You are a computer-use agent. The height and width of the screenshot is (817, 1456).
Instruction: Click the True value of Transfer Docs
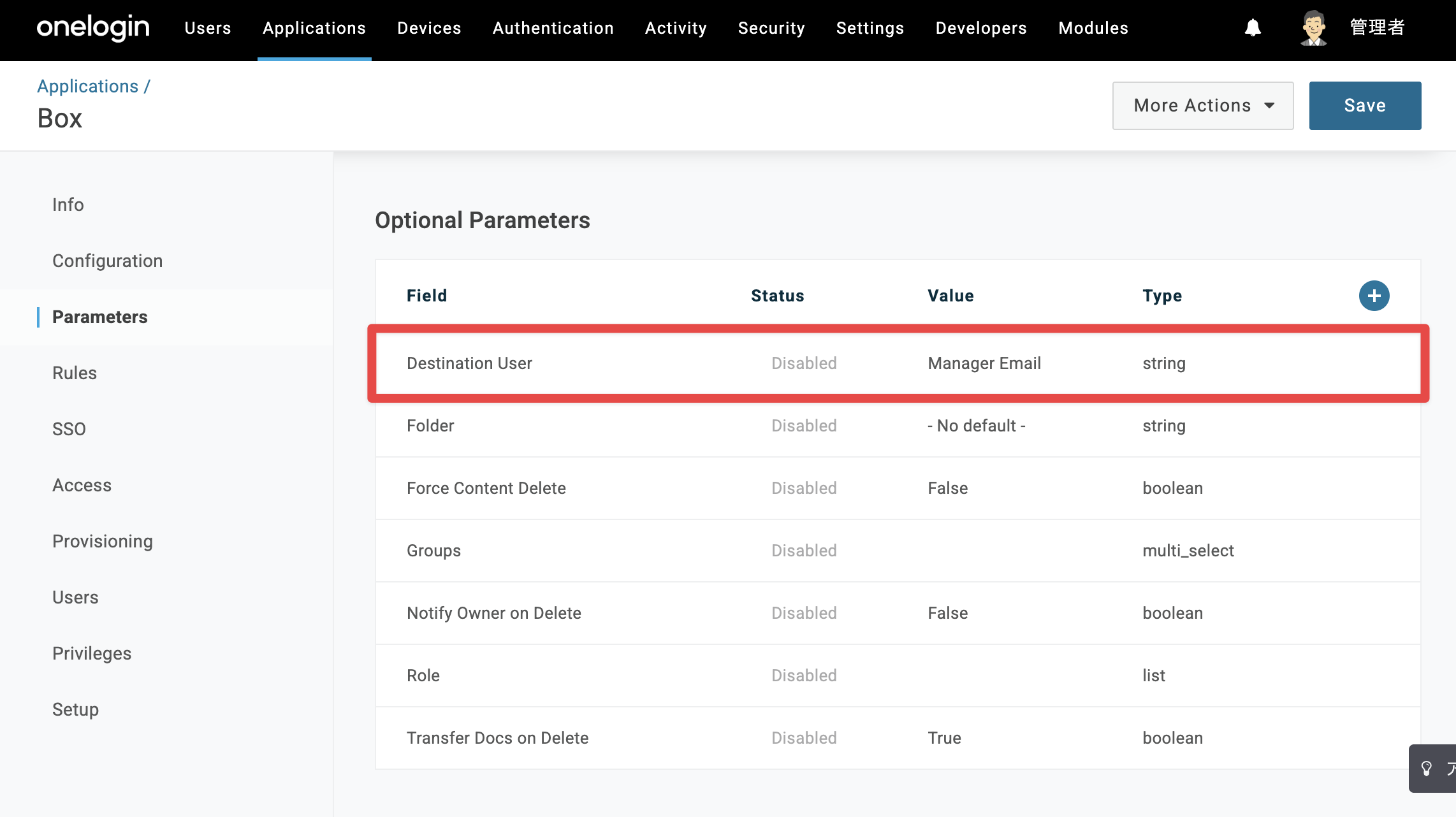coord(944,738)
